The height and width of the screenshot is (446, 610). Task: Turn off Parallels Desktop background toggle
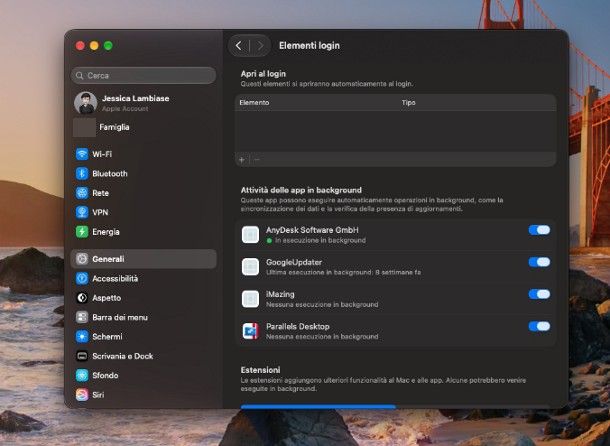[539, 327]
